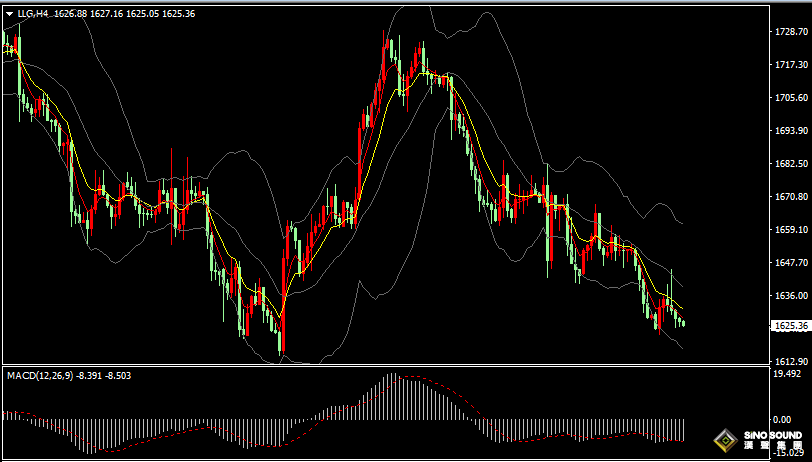Viewport: 812px width, 462px height.
Task: Click the separator between chart and MACD panel
Action: (x=384, y=366)
